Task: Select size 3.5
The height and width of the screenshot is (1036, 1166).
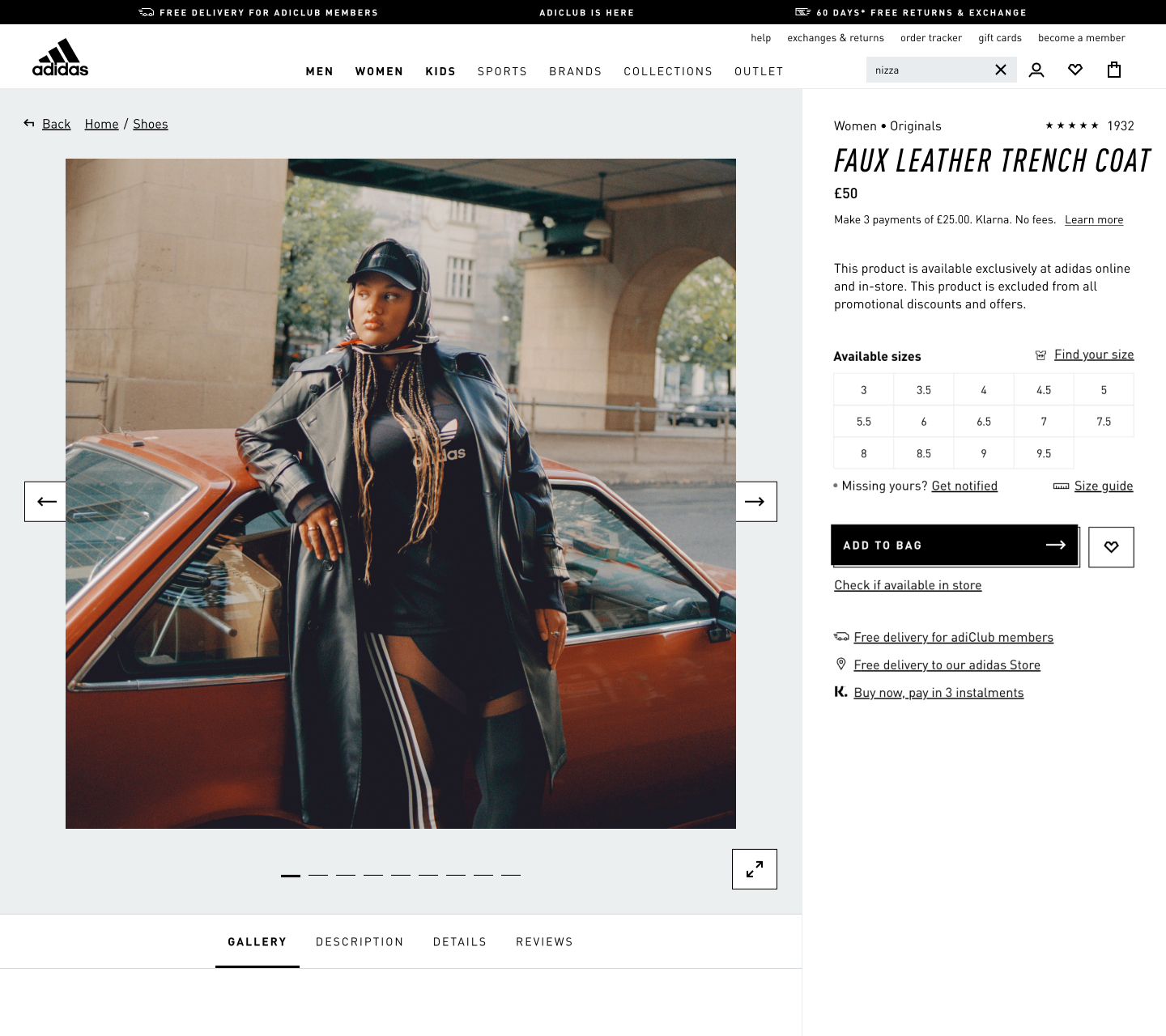Action: pos(924,390)
